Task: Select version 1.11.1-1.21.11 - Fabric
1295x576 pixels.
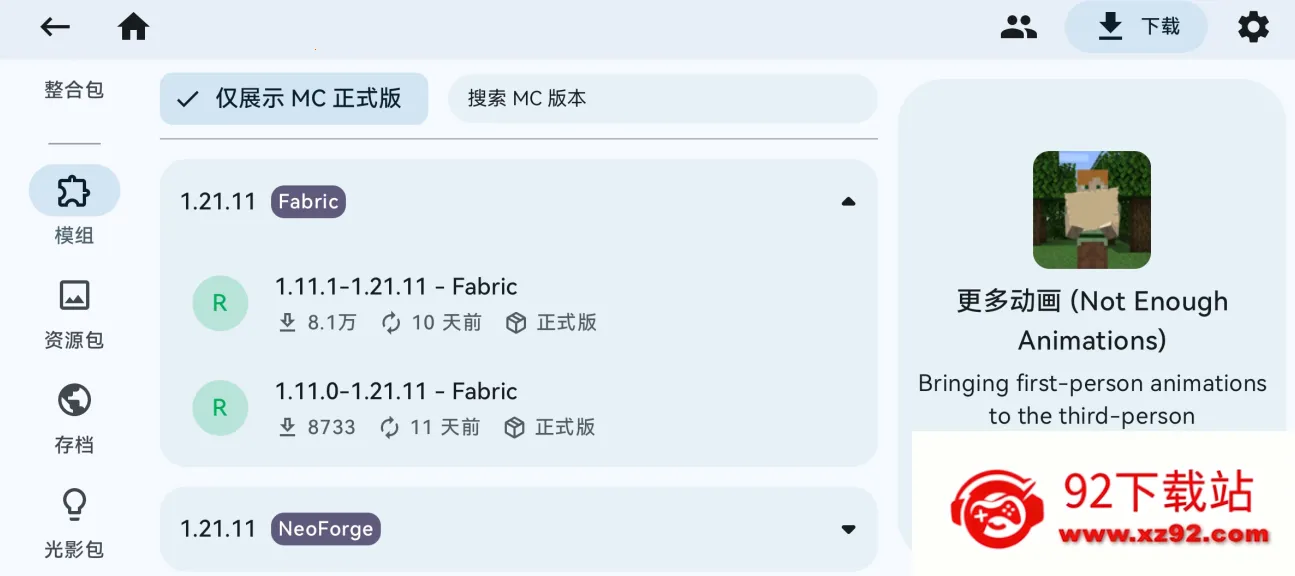Action: [x=396, y=287]
